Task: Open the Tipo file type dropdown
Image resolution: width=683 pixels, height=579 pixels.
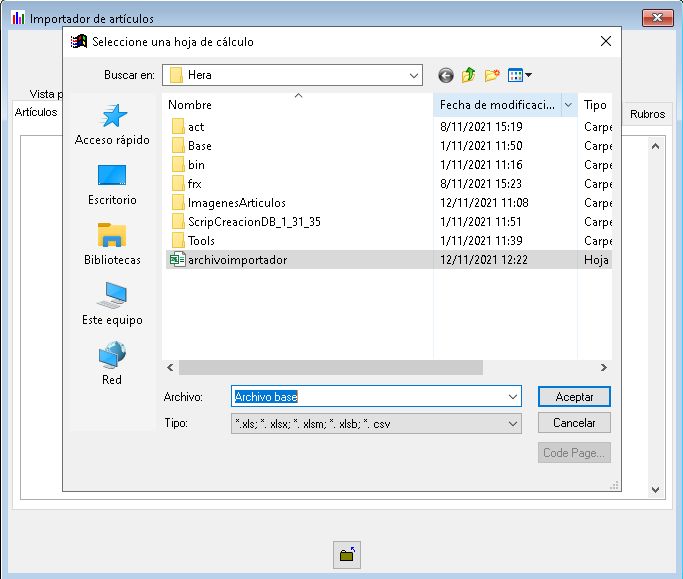Action: 512,424
